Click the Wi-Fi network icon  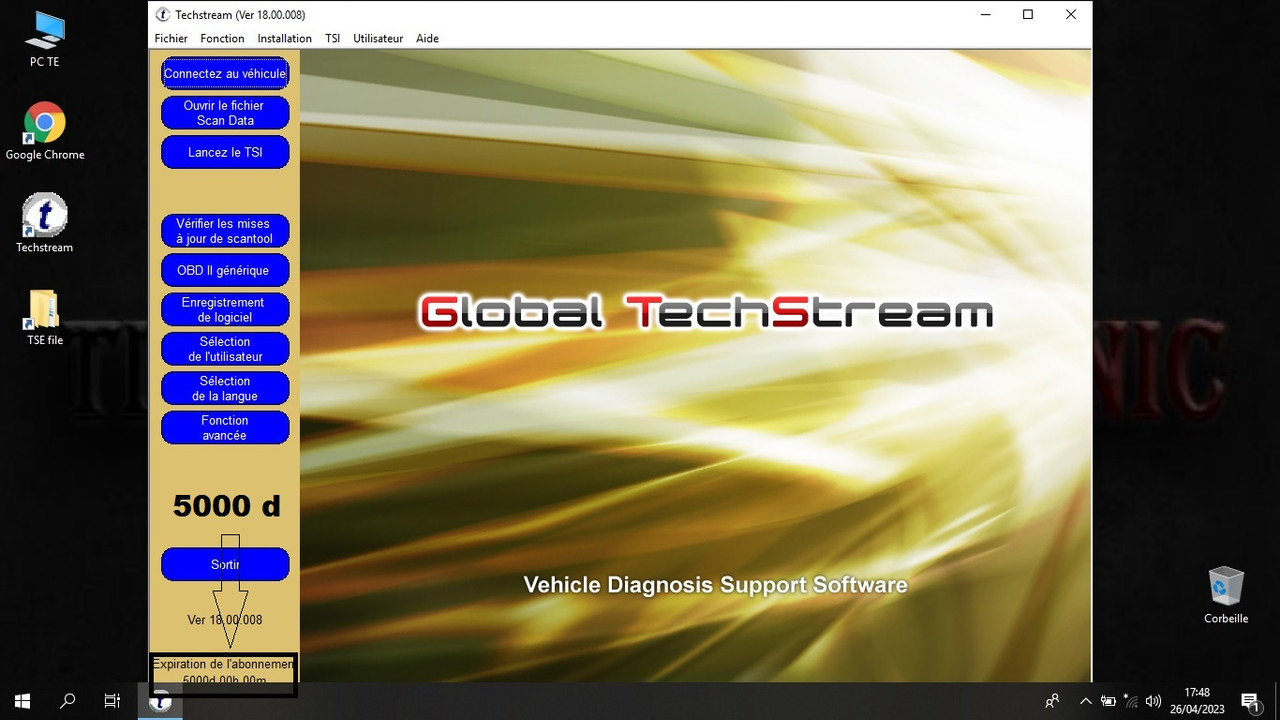(x=1131, y=701)
